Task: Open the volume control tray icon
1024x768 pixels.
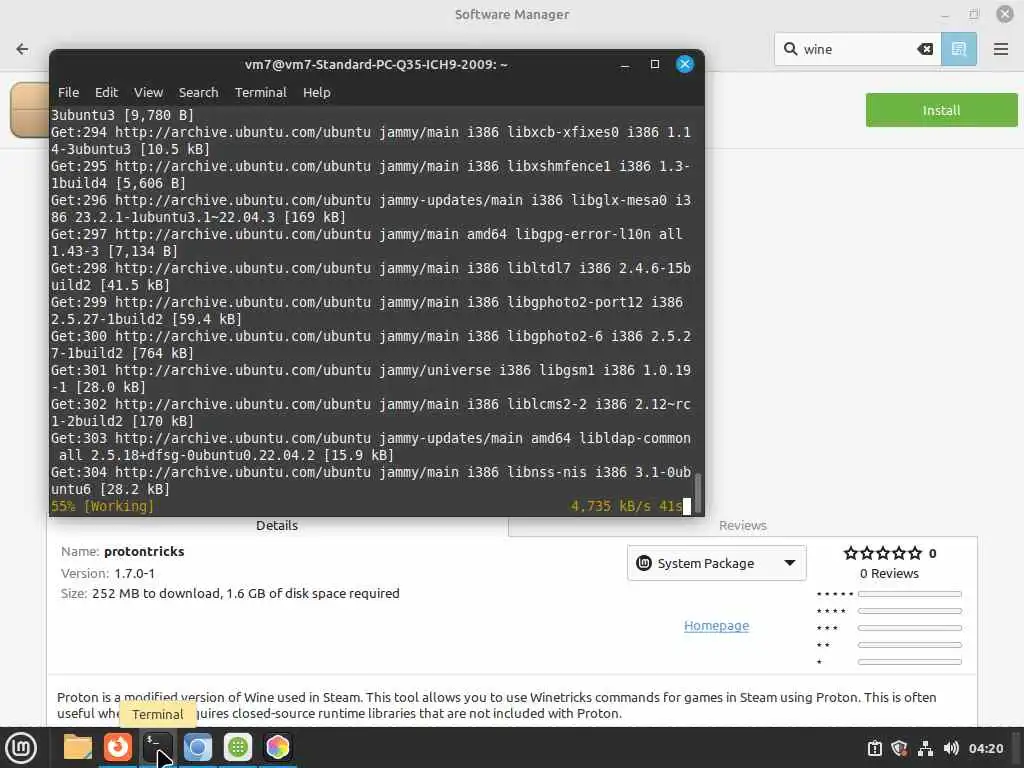Action: pos(951,748)
